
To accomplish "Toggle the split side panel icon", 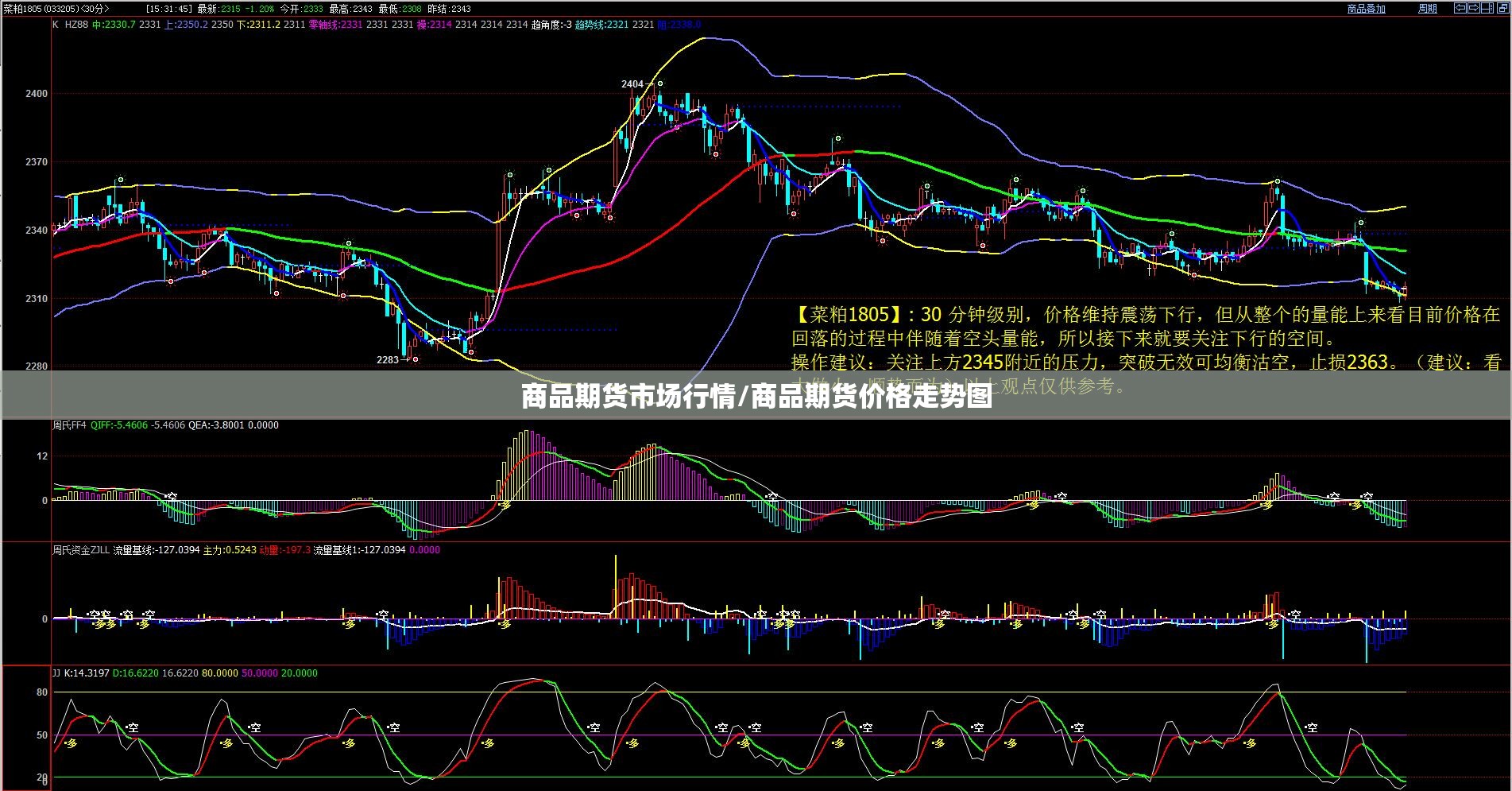I will pyautogui.click(x=1487, y=8).
